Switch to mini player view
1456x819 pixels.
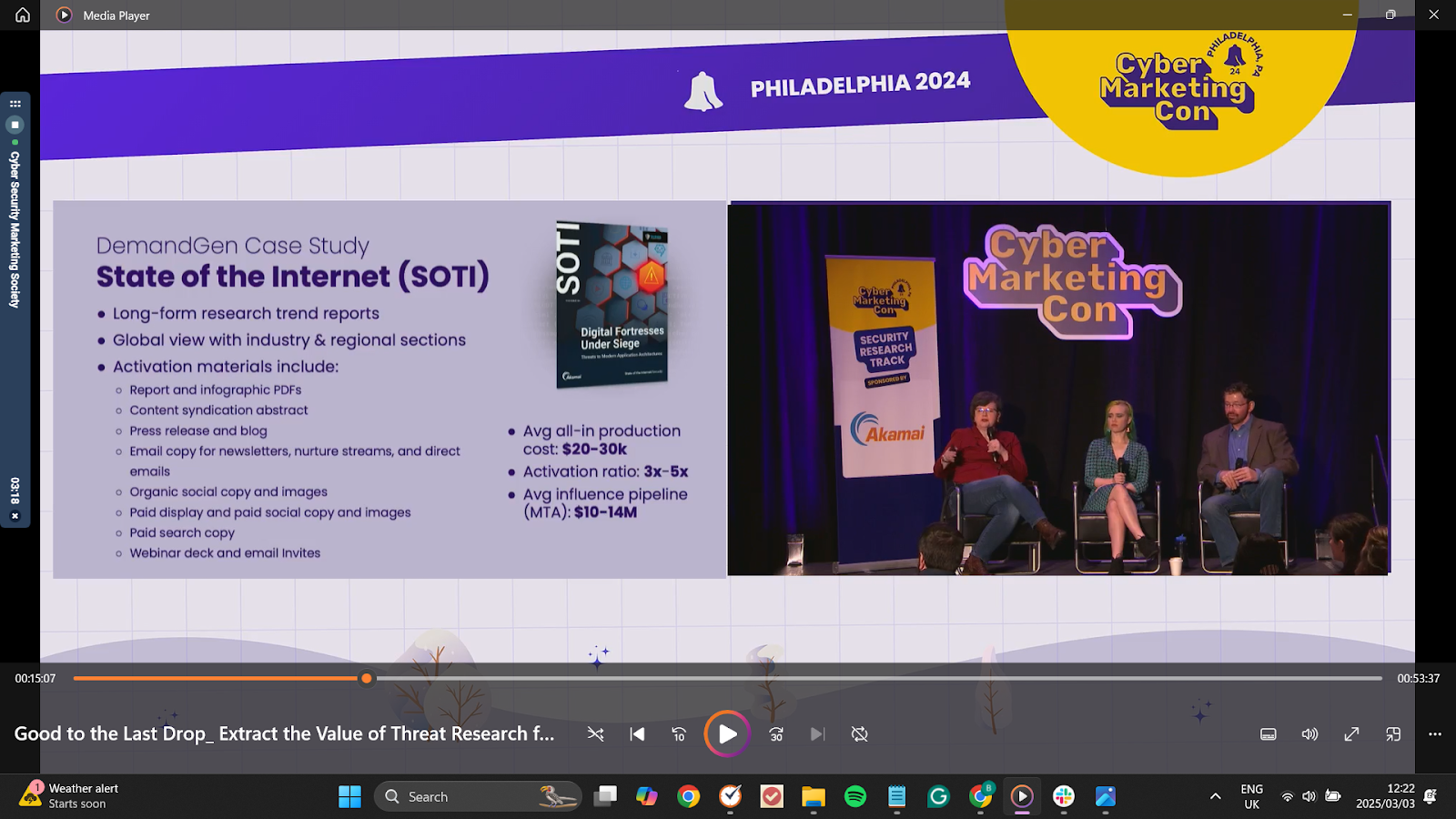coord(1393,733)
